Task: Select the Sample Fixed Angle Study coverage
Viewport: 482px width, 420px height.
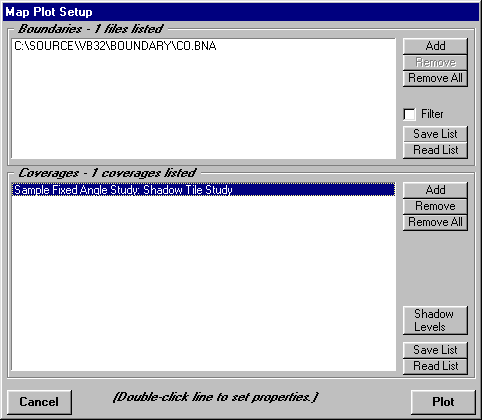Action: click(x=203, y=190)
